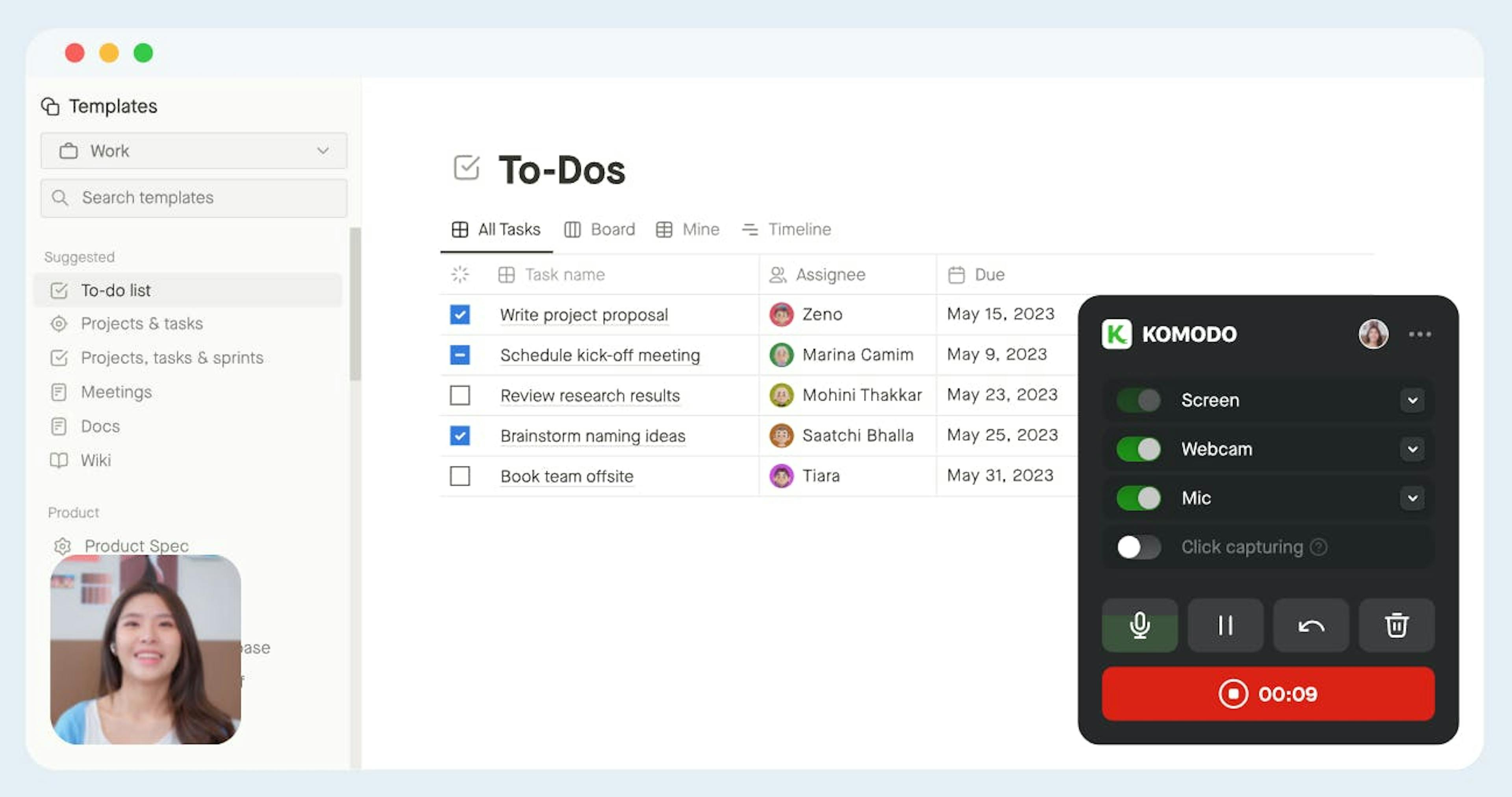Expand the Mic source dropdown arrow
The height and width of the screenshot is (797, 1512).
coord(1412,498)
